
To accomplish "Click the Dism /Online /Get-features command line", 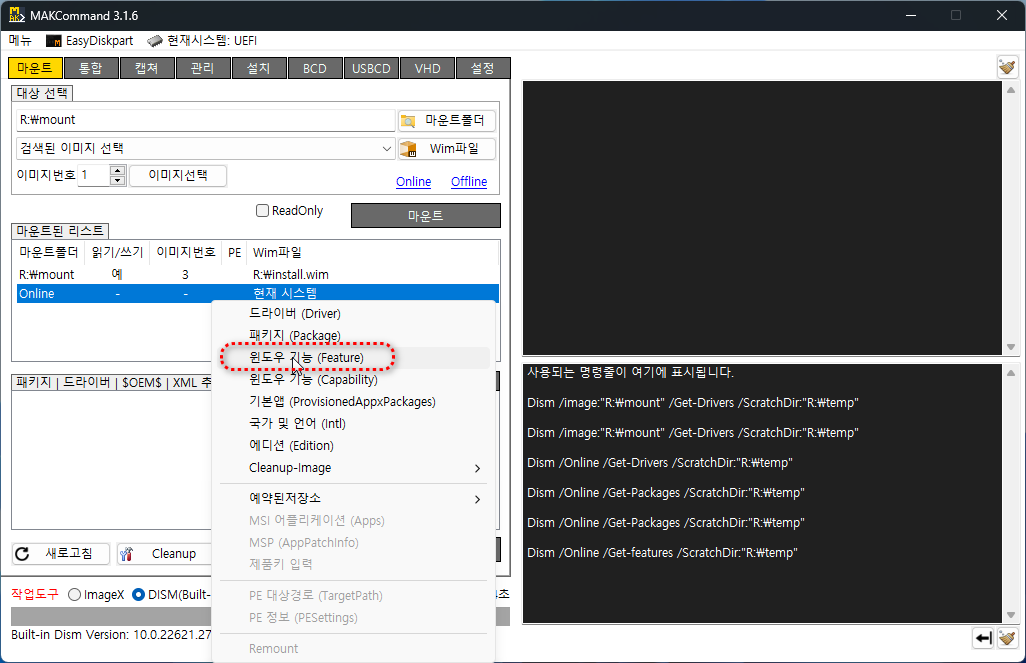I will pyautogui.click(x=662, y=553).
